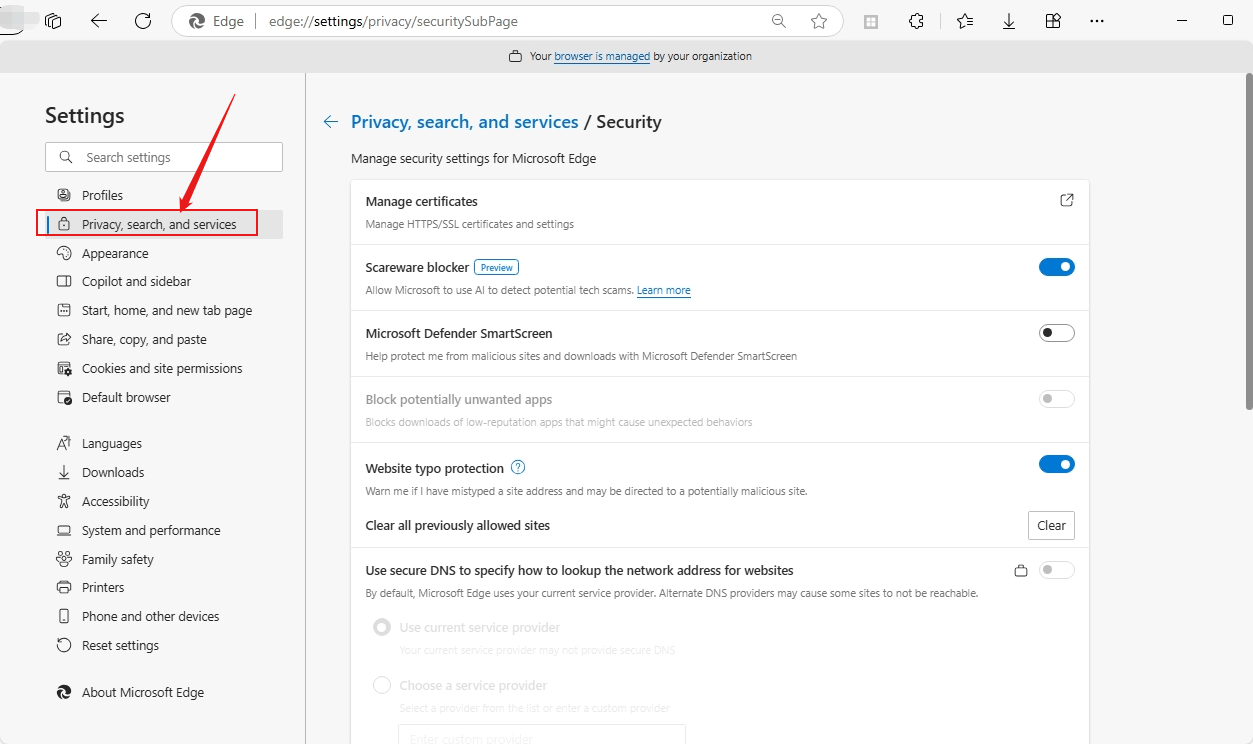The width and height of the screenshot is (1253, 744).
Task: Open Appearance settings section
Action: (x=164, y=253)
